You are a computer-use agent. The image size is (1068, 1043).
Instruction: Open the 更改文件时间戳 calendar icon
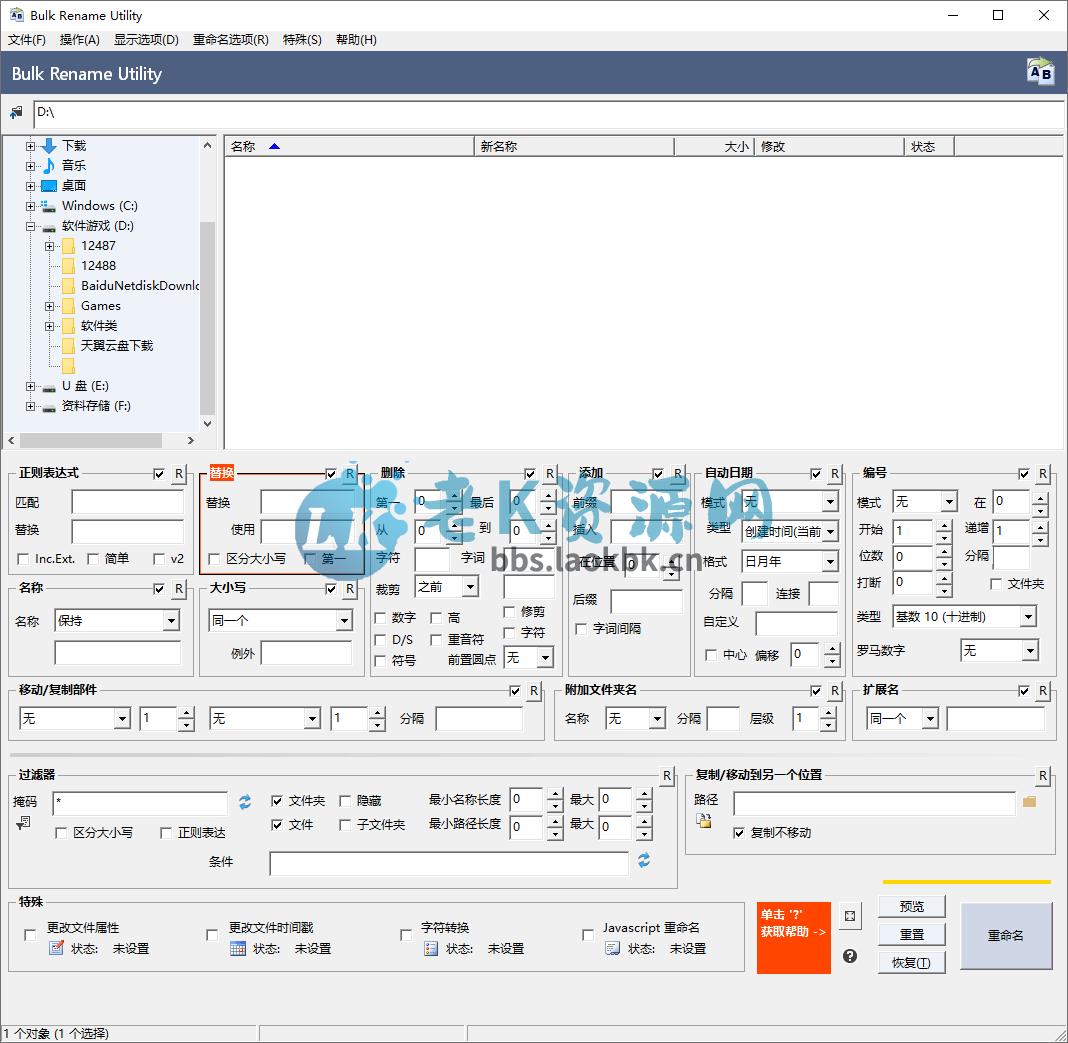pyautogui.click(x=238, y=948)
